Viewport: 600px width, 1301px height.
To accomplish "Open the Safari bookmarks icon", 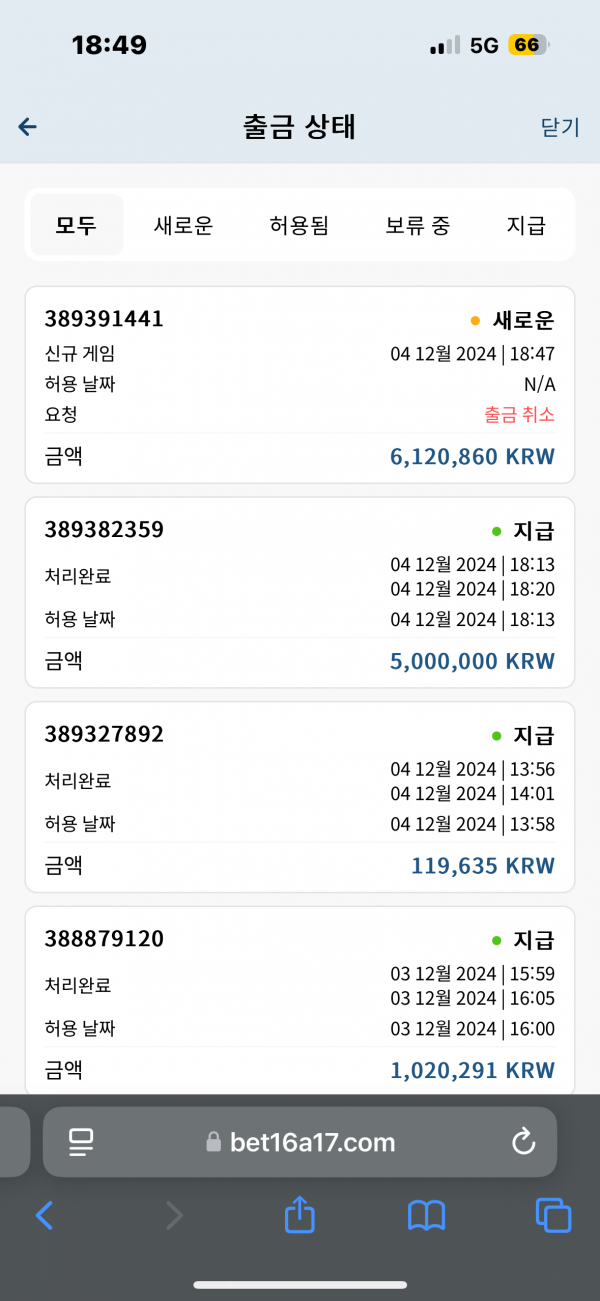I will (x=427, y=1216).
